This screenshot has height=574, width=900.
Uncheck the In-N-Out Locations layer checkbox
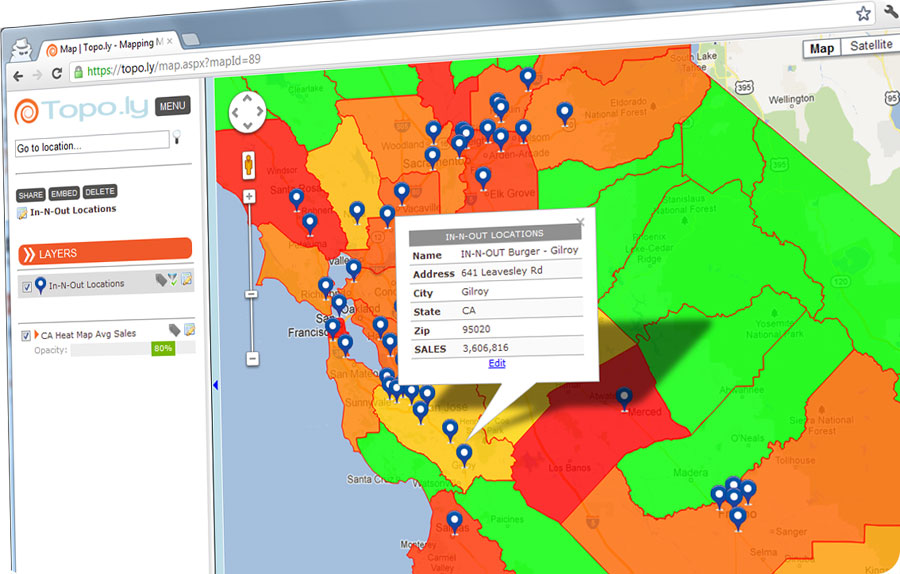[26, 286]
